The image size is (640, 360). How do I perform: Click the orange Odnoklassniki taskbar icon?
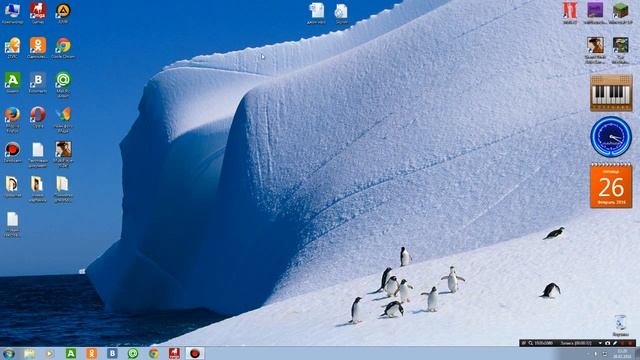coord(91,353)
